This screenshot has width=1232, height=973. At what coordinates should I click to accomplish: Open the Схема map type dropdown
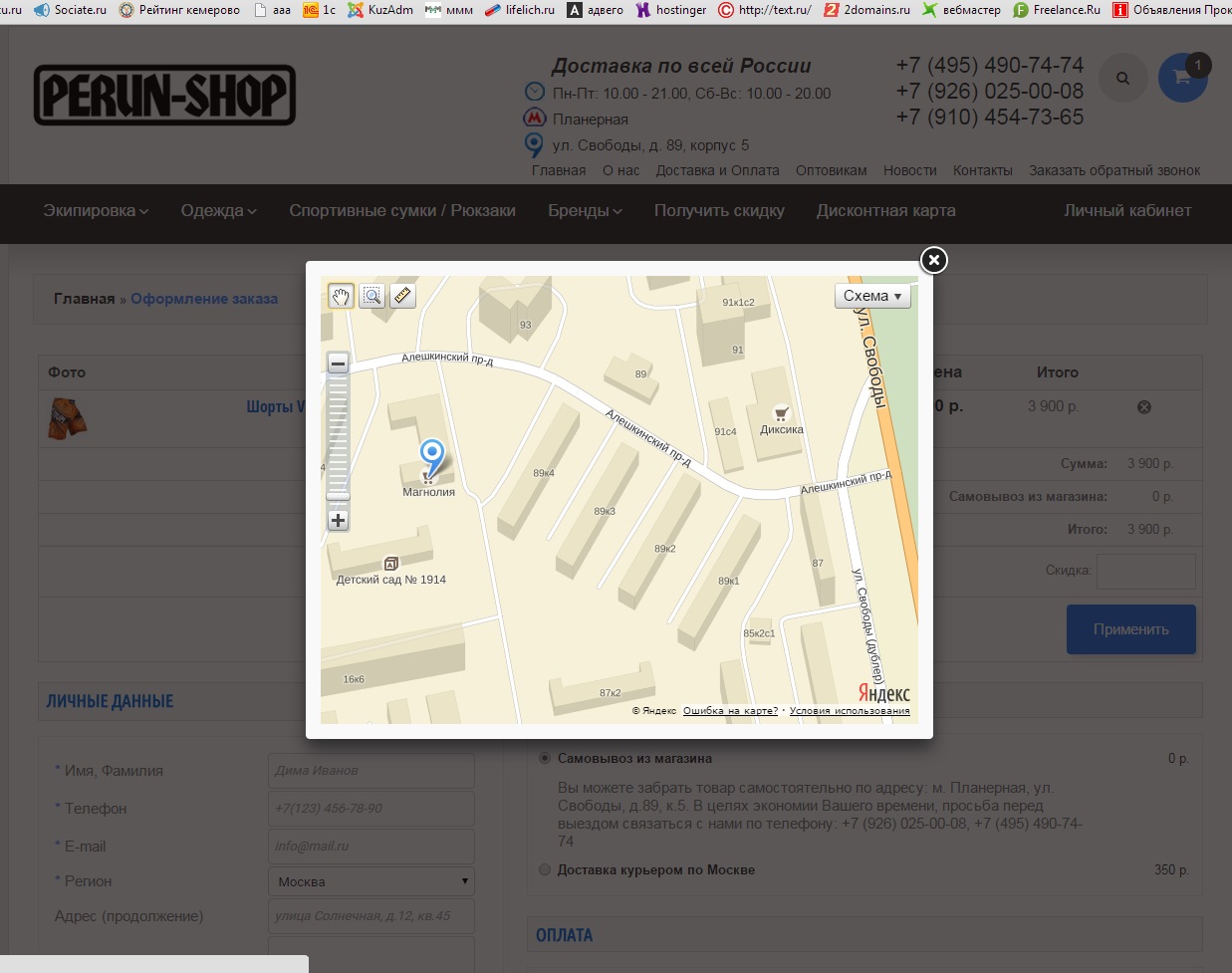tap(872, 296)
